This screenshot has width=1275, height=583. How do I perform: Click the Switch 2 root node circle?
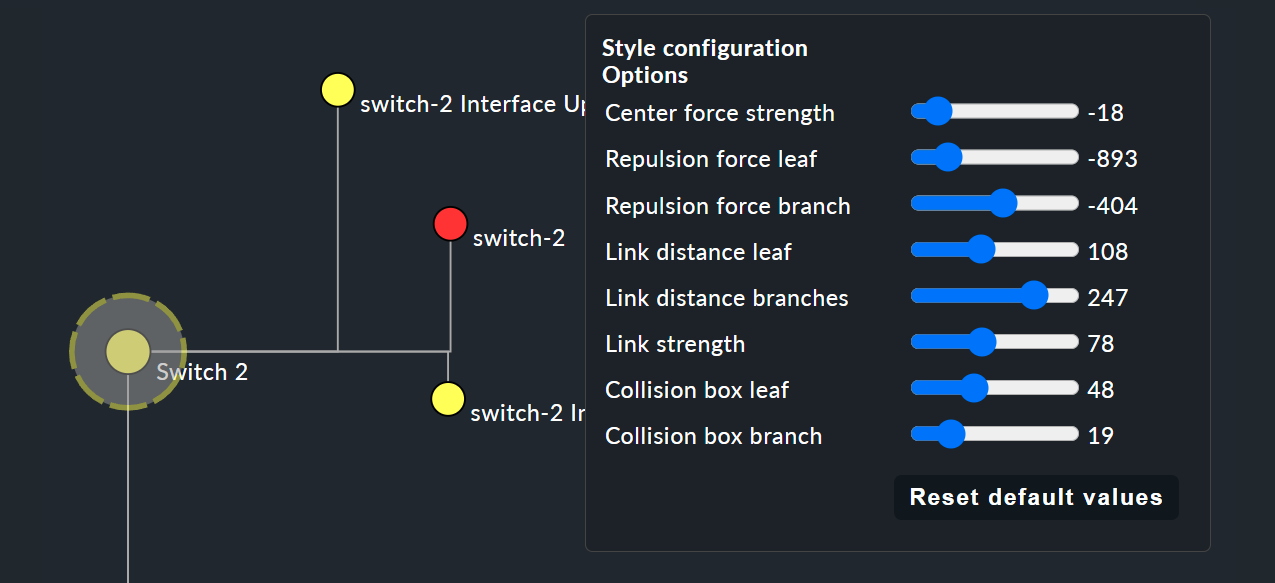[128, 352]
